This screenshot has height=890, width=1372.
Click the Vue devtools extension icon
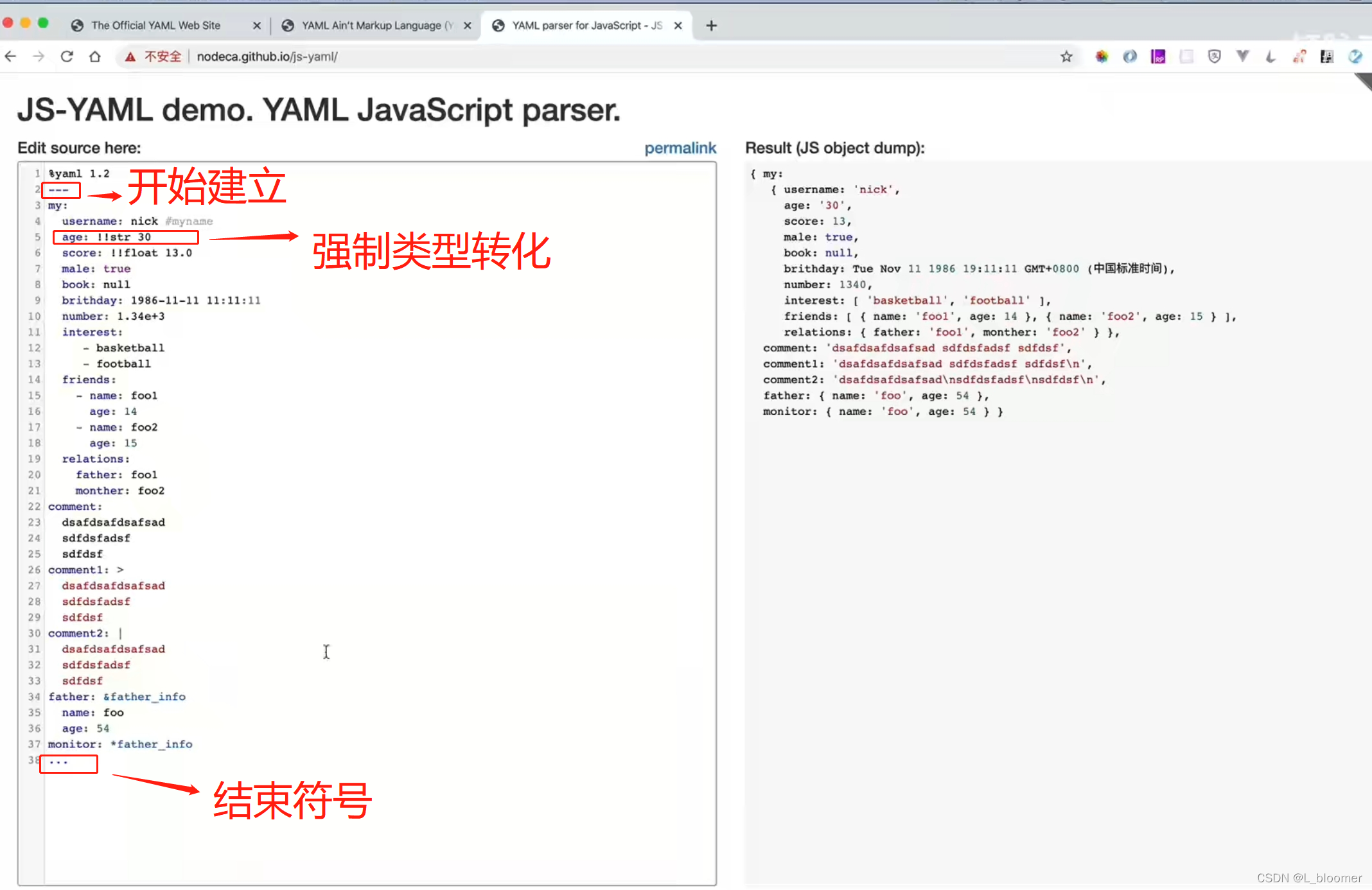pos(1242,57)
